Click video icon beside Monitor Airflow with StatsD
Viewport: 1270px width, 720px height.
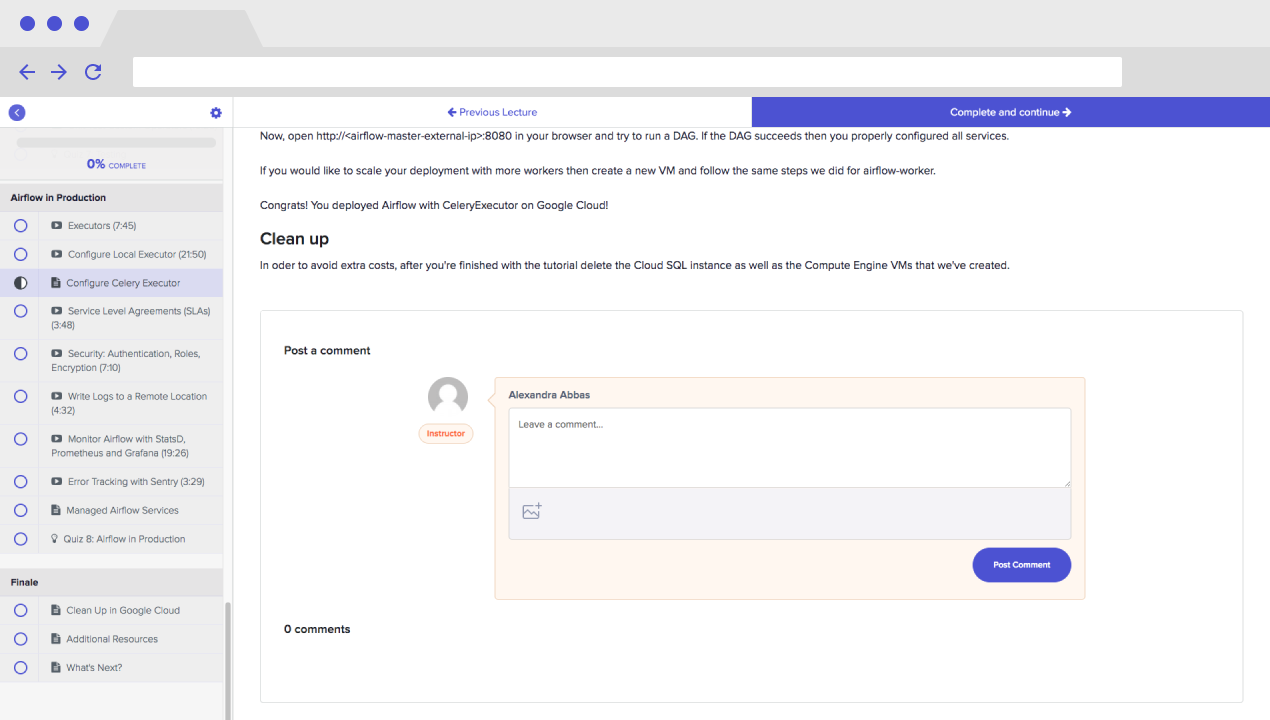point(57,439)
